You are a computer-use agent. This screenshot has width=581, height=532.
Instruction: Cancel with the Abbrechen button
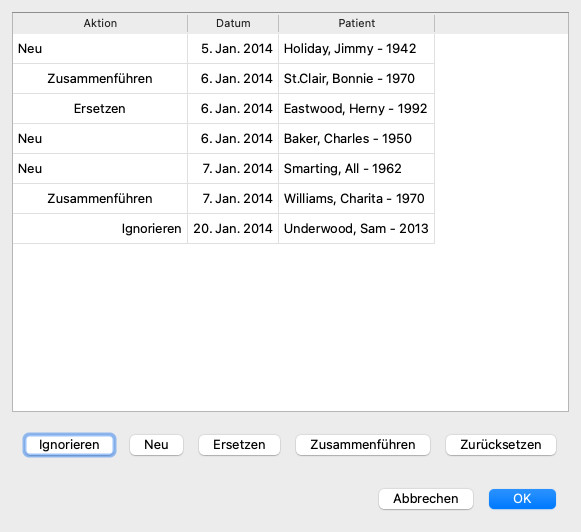pyautogui.click(x=426, y=499)
